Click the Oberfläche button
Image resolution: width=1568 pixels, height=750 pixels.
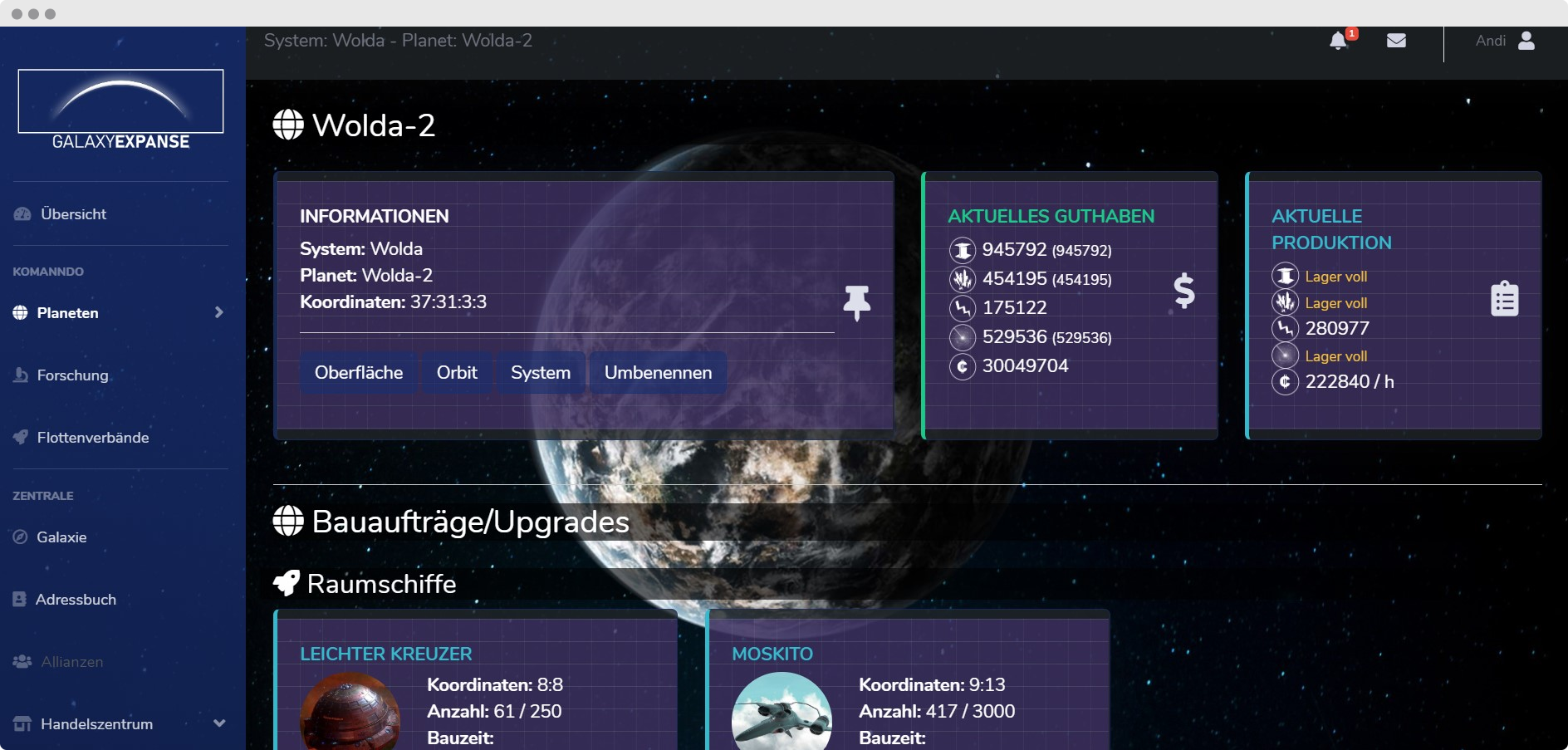[359, 372]
